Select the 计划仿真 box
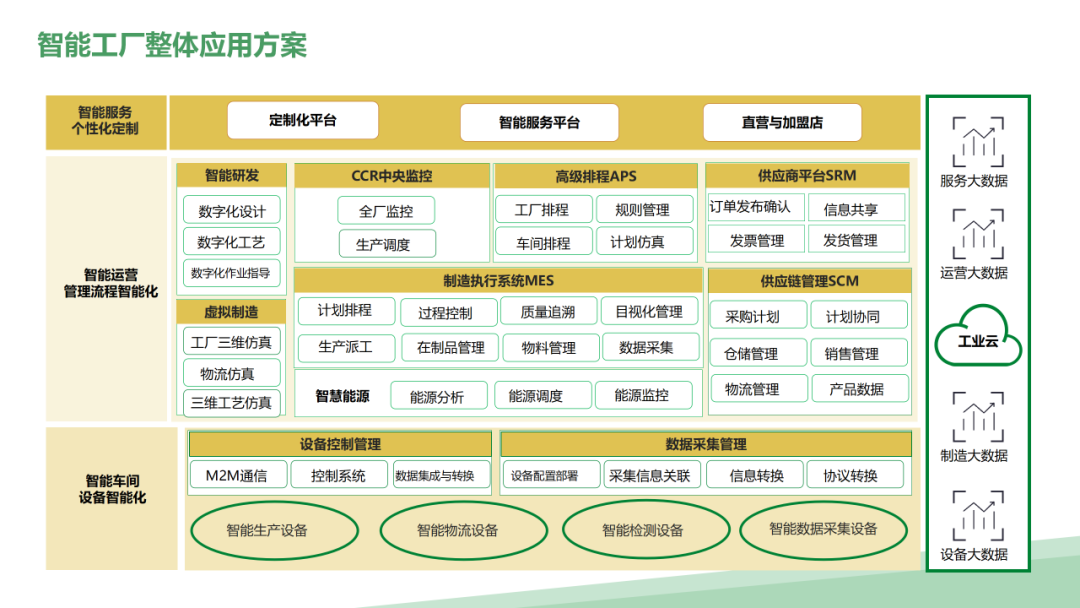Screen dimensions: 1080x608 pyautogui.click(x=644, y=242)
